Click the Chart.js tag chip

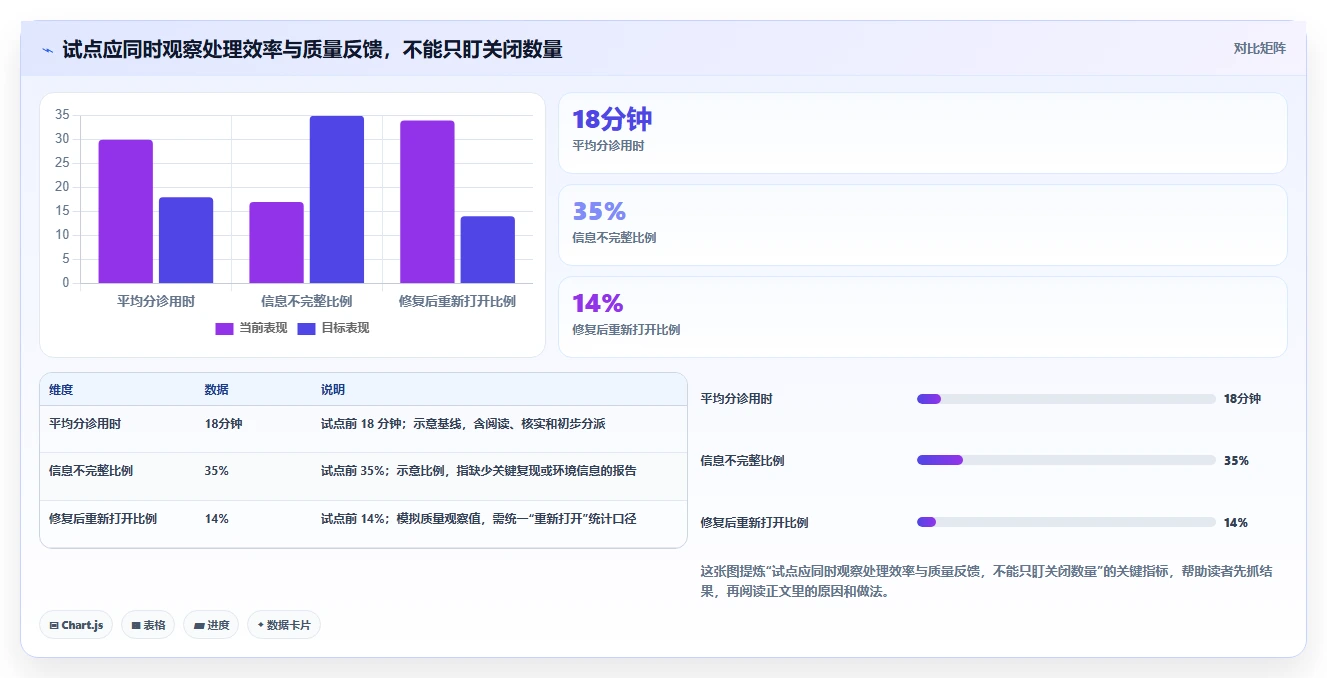click(x=76, y=625)
